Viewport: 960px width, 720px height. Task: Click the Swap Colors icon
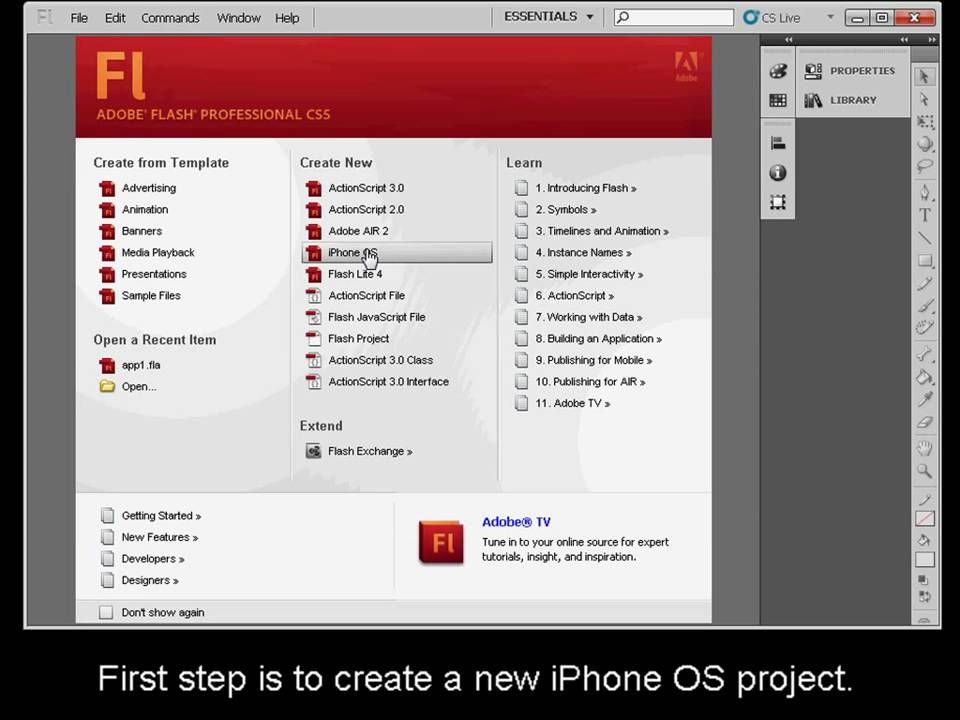tap(924, 596)
